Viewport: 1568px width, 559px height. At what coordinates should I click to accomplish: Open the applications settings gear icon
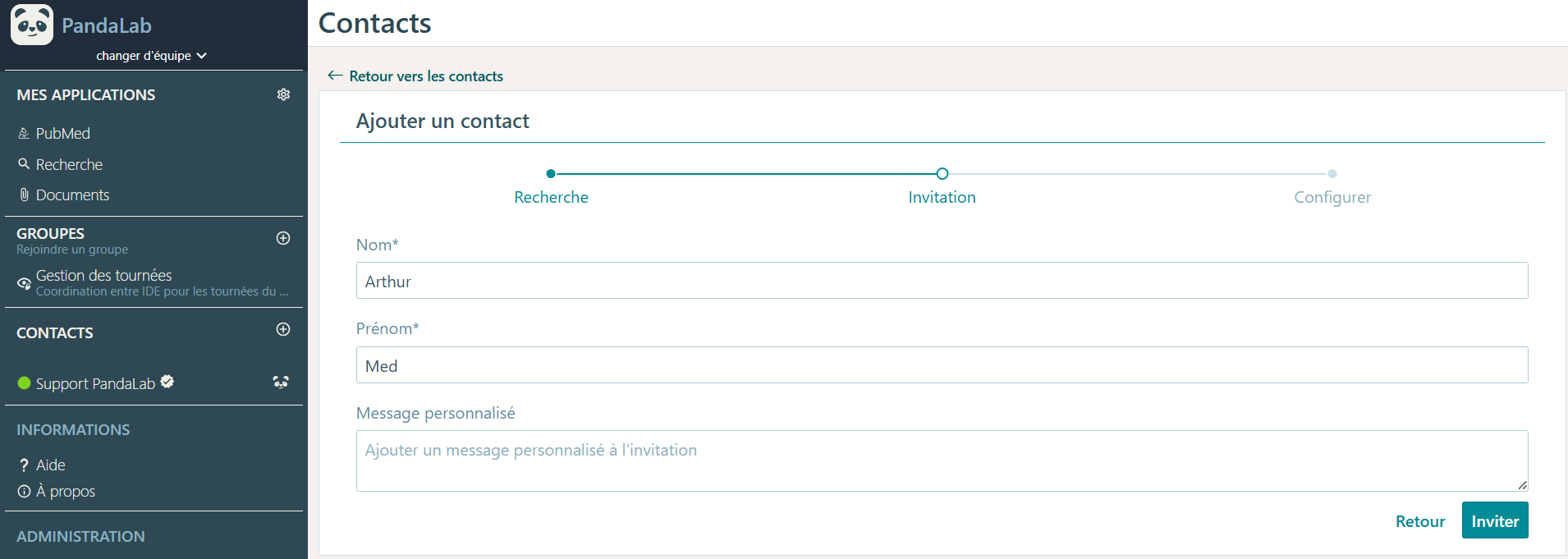pyautogui.click(x=283, y=94)
